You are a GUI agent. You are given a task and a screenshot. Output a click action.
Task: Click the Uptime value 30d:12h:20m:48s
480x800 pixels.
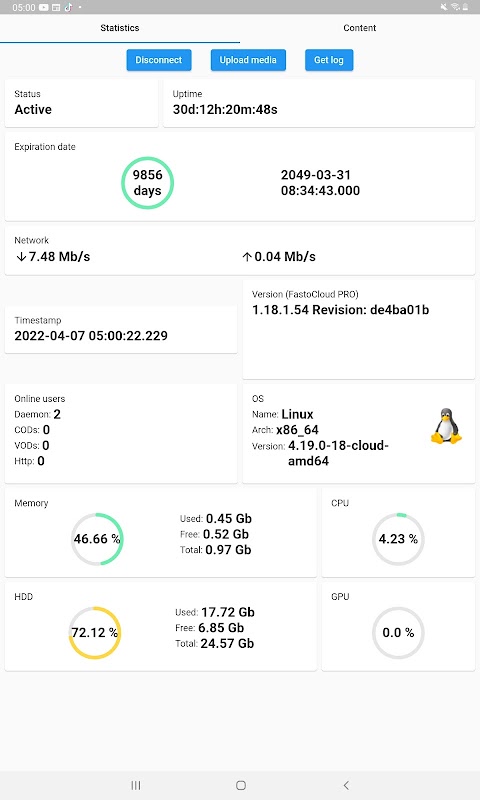pos(225,110)
